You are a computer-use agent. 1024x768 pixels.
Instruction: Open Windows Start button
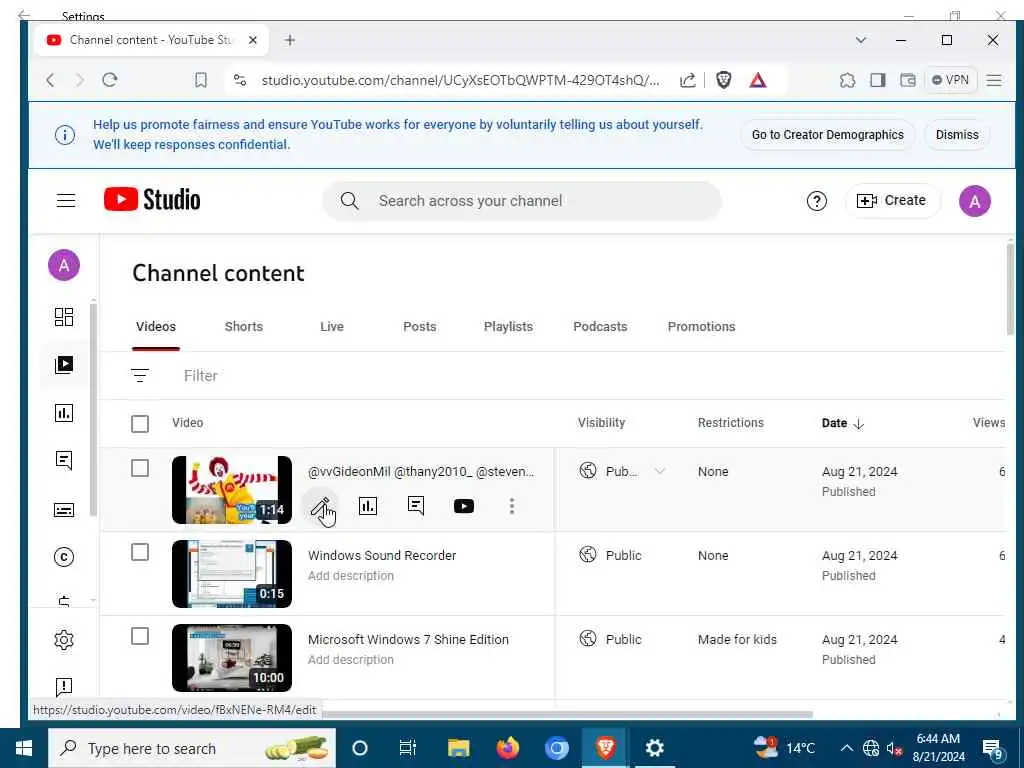click(x=24, y=748)
